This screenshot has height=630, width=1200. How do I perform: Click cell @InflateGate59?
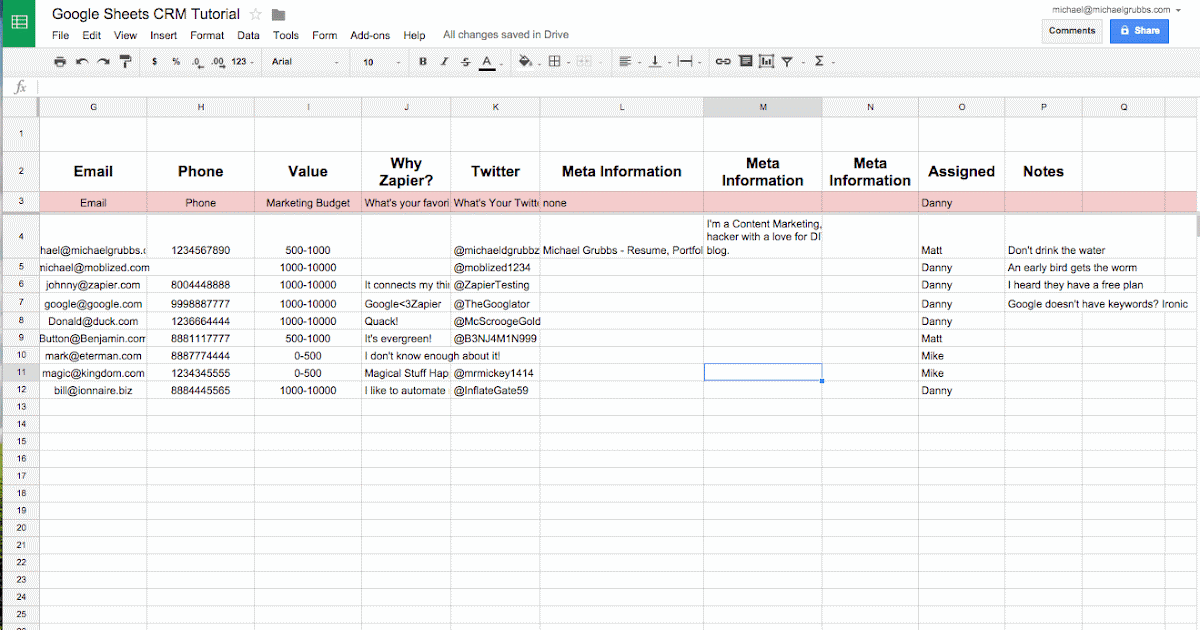coord(496,390)
